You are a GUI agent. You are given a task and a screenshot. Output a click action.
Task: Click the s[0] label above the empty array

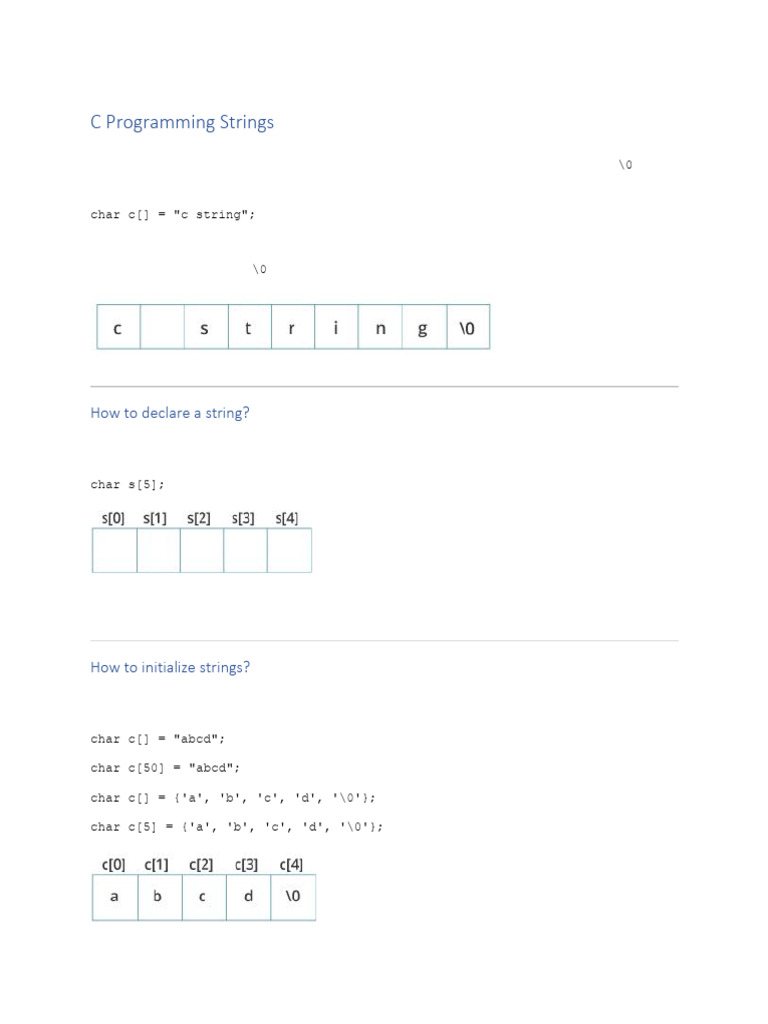tap(112, 518)
